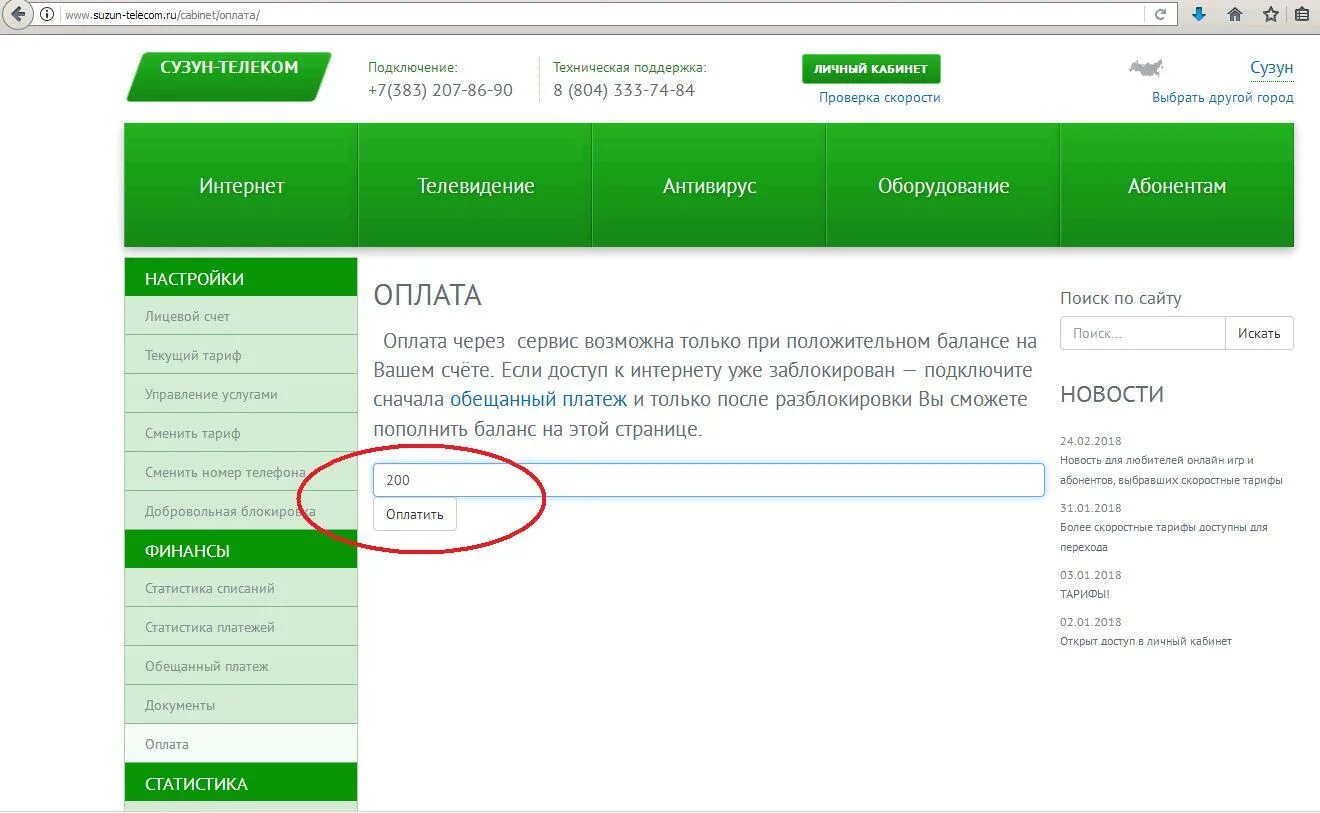Open Управление услугами sidebar item
Image resolution: width=1320 pixels, height=813 pixels.
241,394
